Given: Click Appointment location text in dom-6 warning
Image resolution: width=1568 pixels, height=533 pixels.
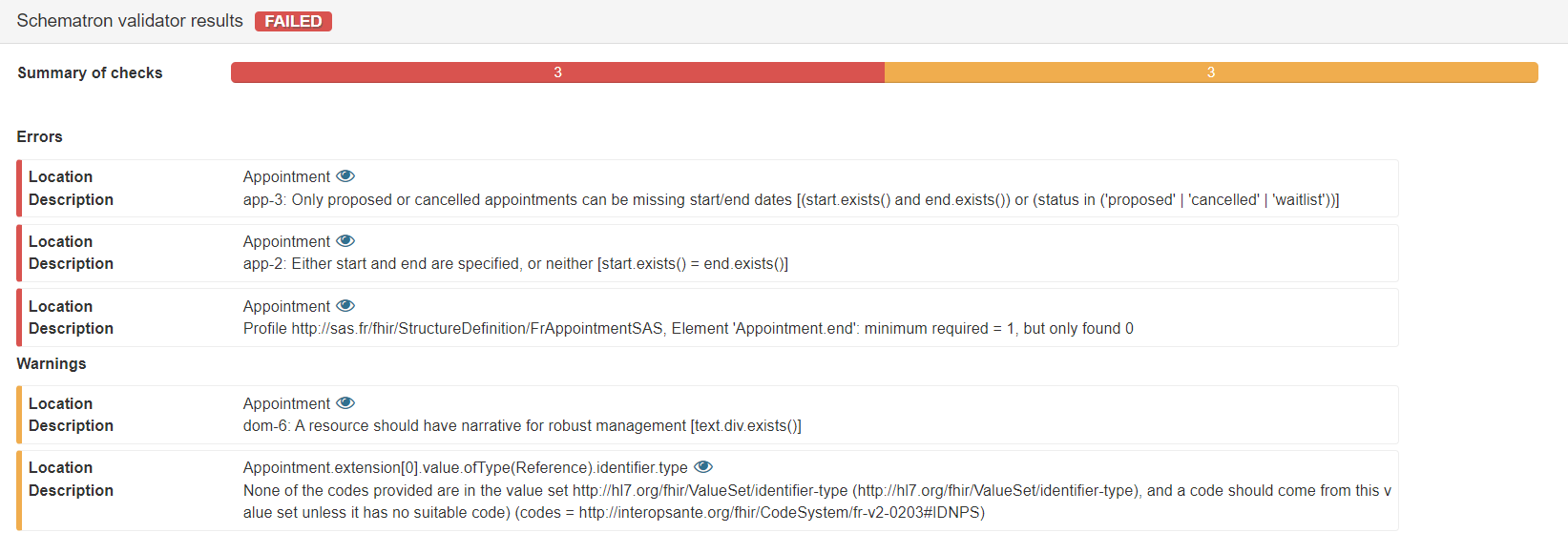Looking at the screenshot, I should click(x=286, y=403).
